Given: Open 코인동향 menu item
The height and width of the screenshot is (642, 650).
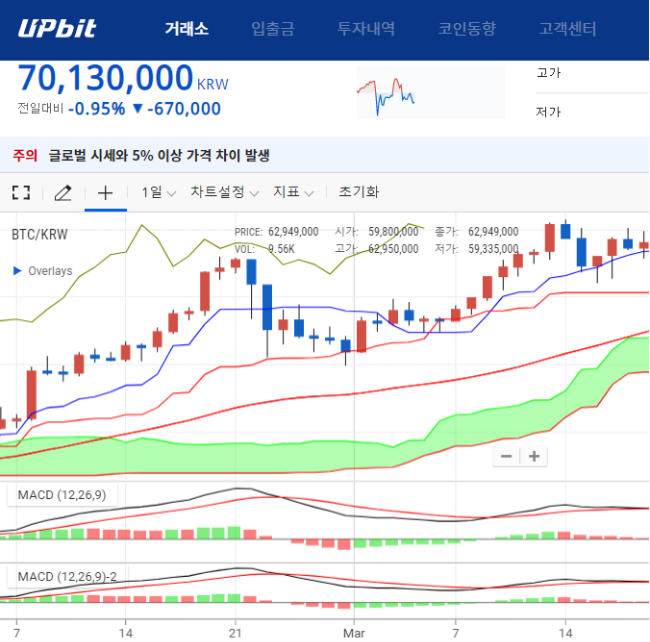Looking at the screenshot, I should (467, 29).
